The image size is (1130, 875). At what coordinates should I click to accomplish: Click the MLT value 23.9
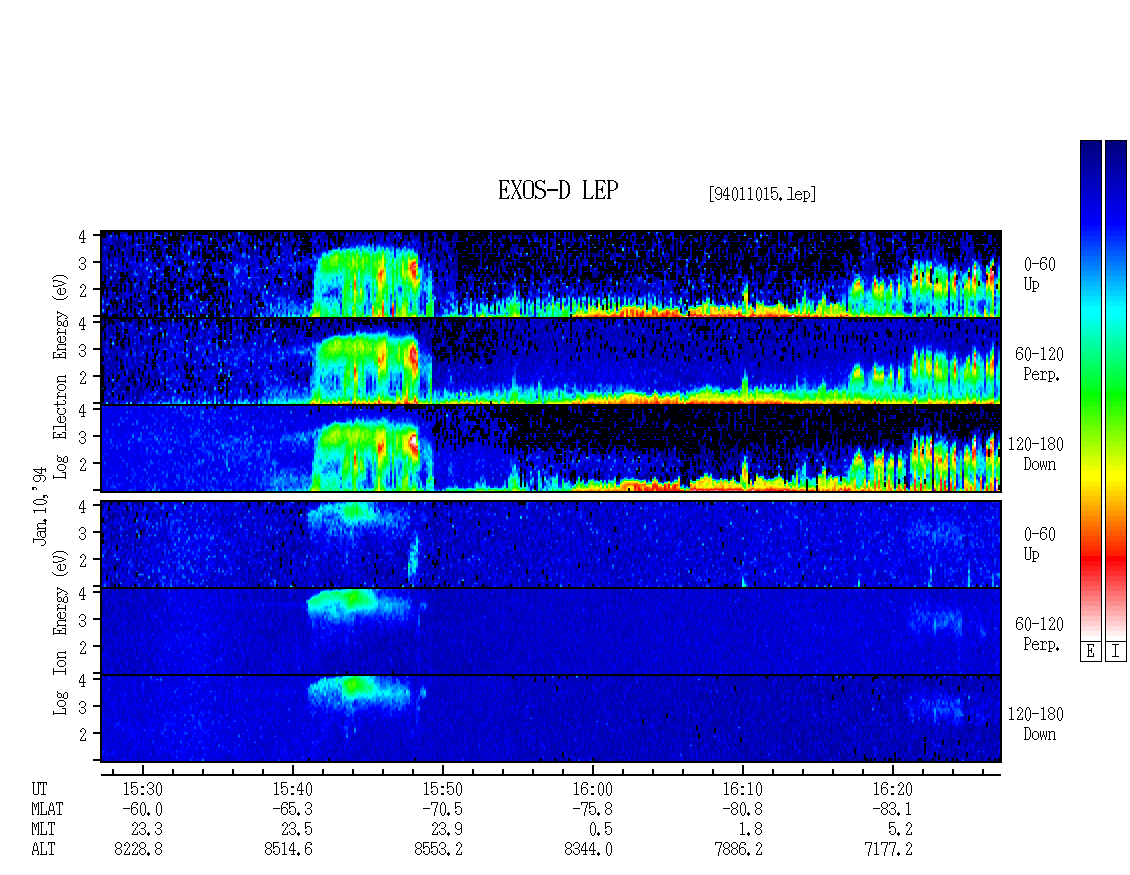(447, 830)
